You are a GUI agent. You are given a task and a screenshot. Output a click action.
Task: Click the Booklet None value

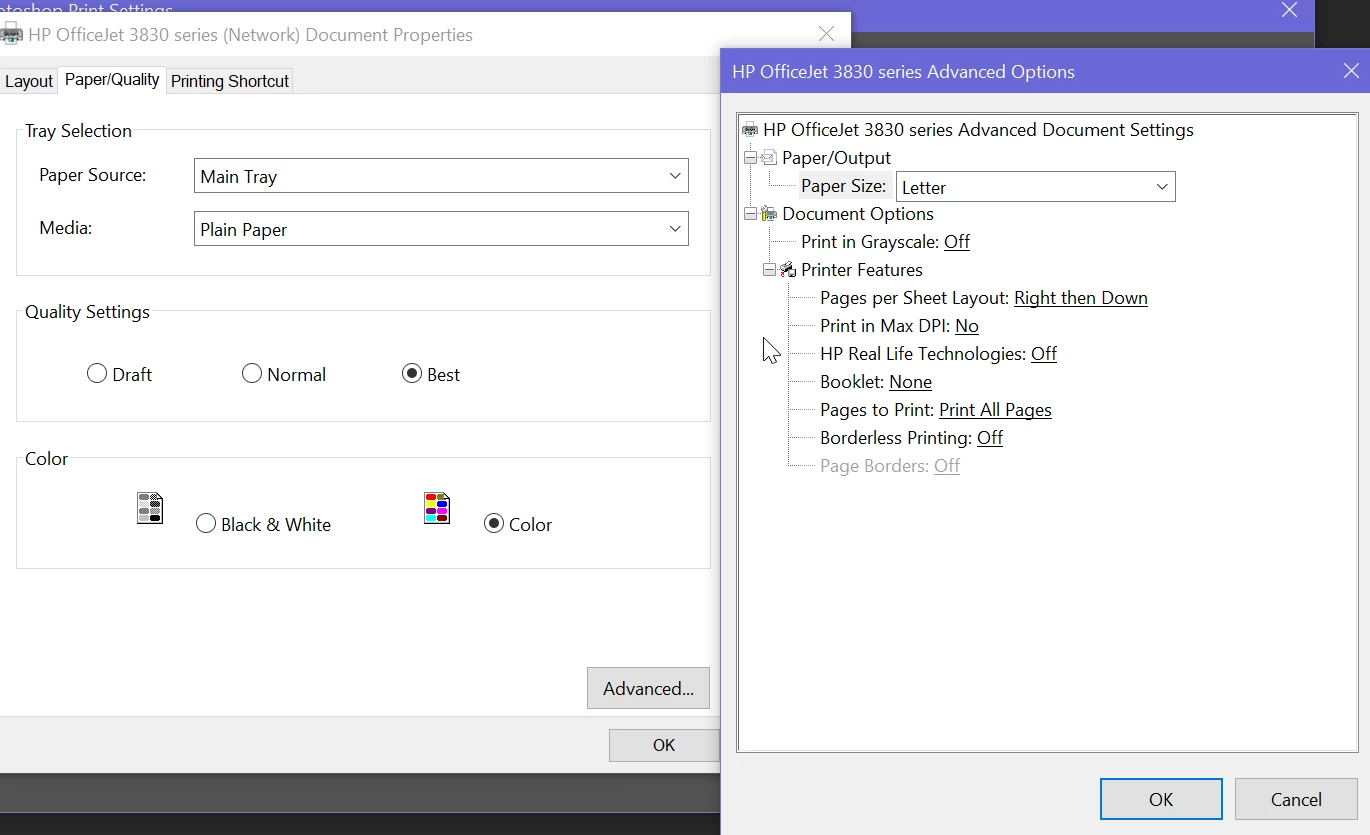point(911,382)
